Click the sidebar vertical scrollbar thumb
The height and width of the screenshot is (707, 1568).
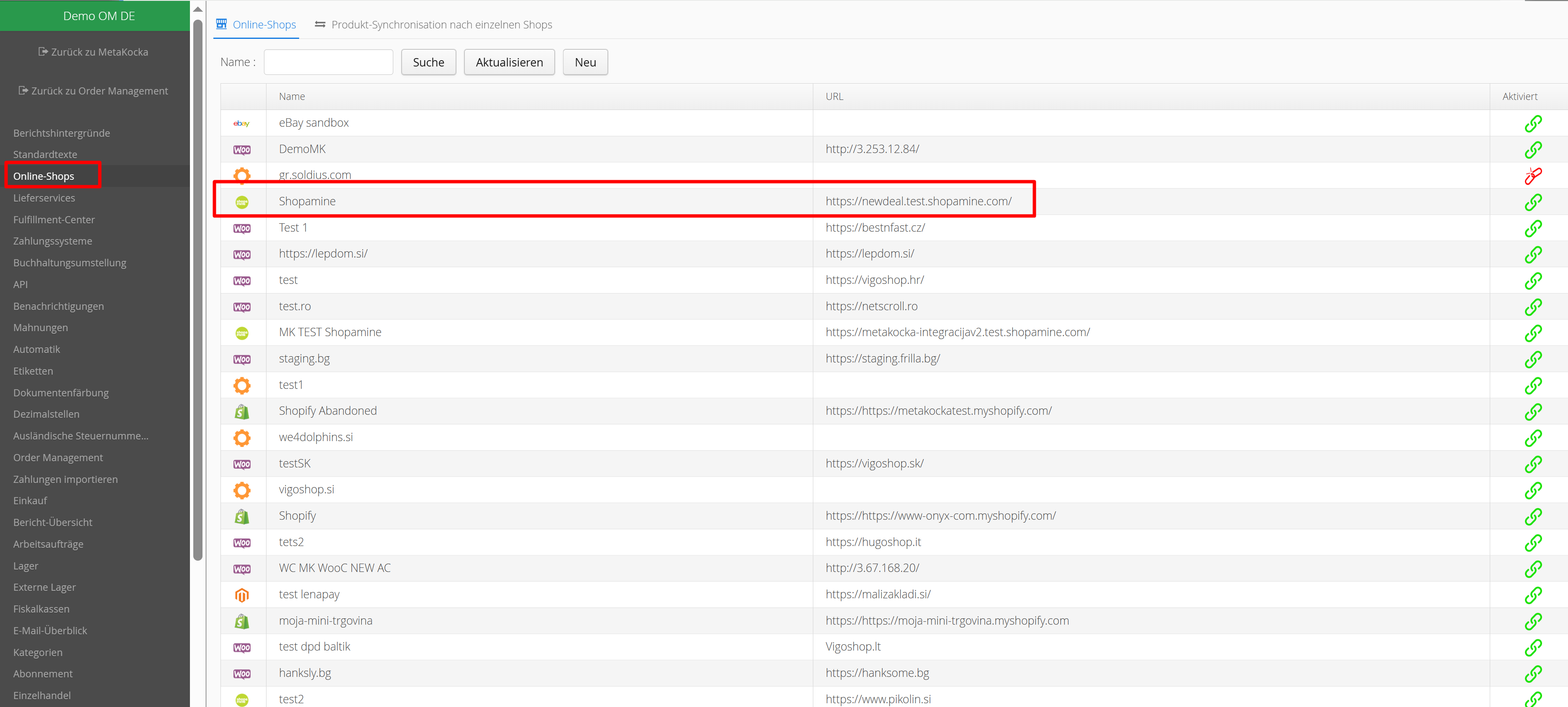pyautogui.click(x=197, y=289)
